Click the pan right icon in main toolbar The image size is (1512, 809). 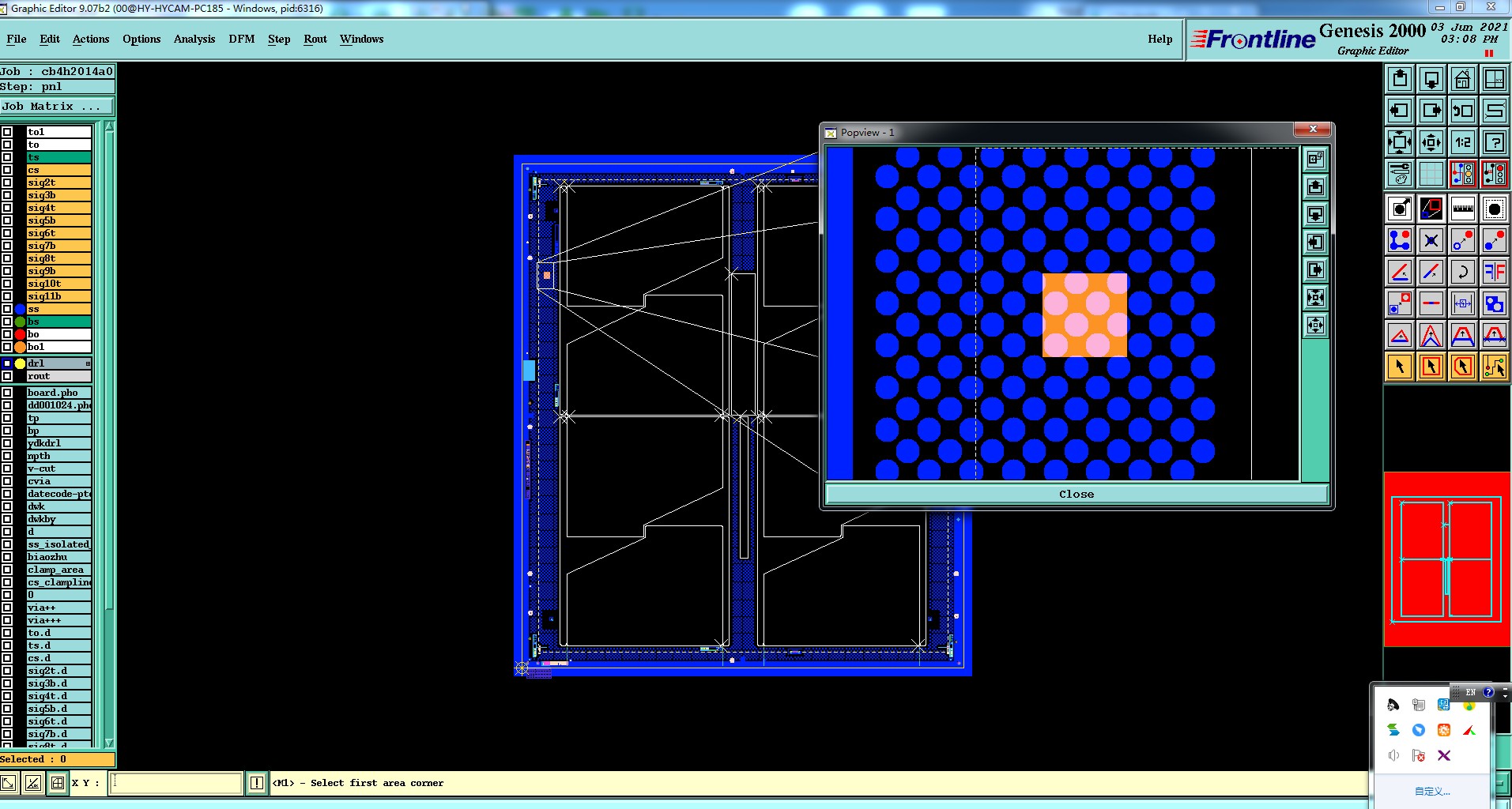click(1431, 111)
